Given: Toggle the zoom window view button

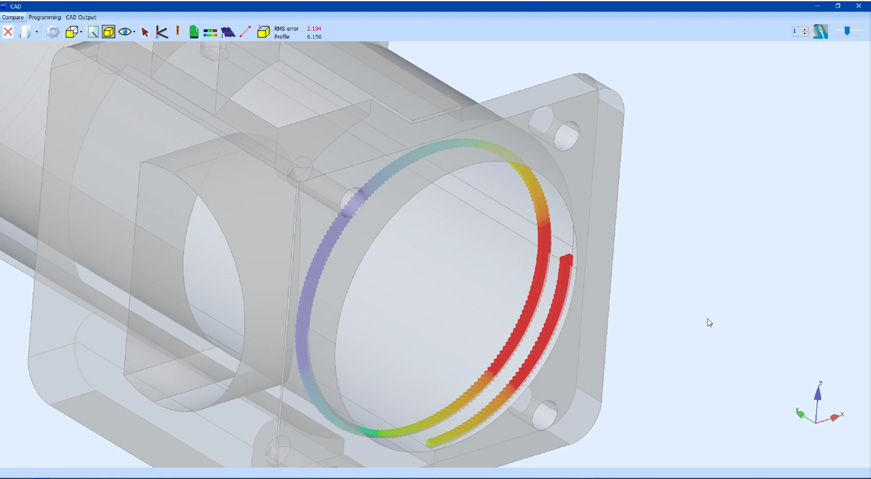Looking at the screenshot, I should click(93, 32).
